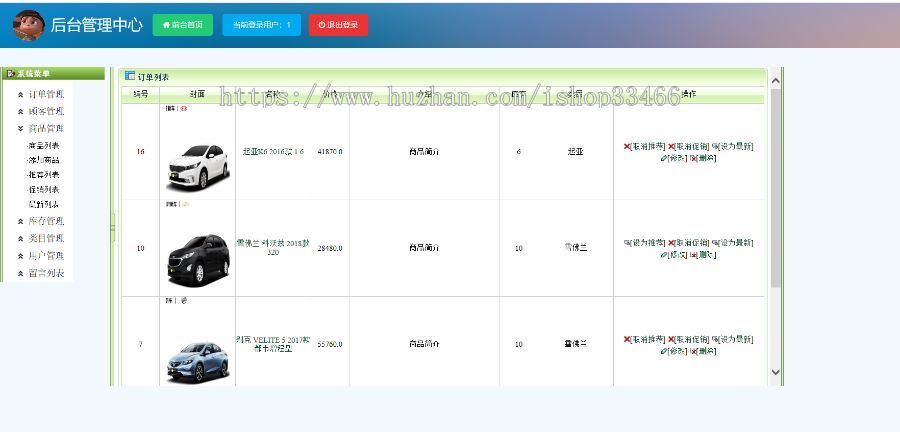Screen dimensions: 900x432
Task: Log out with the red 退出登录 button
Action: [x=339, y=25]
